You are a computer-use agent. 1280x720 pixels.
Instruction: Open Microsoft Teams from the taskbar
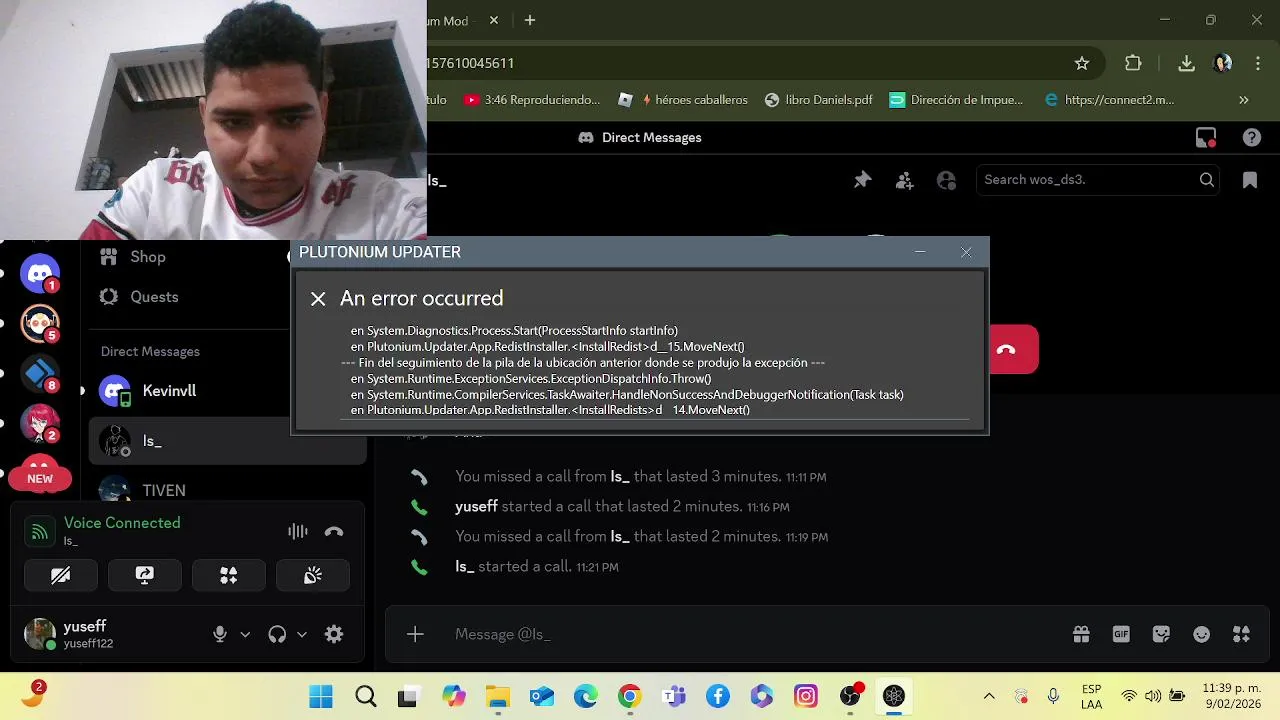click(674, 696)
